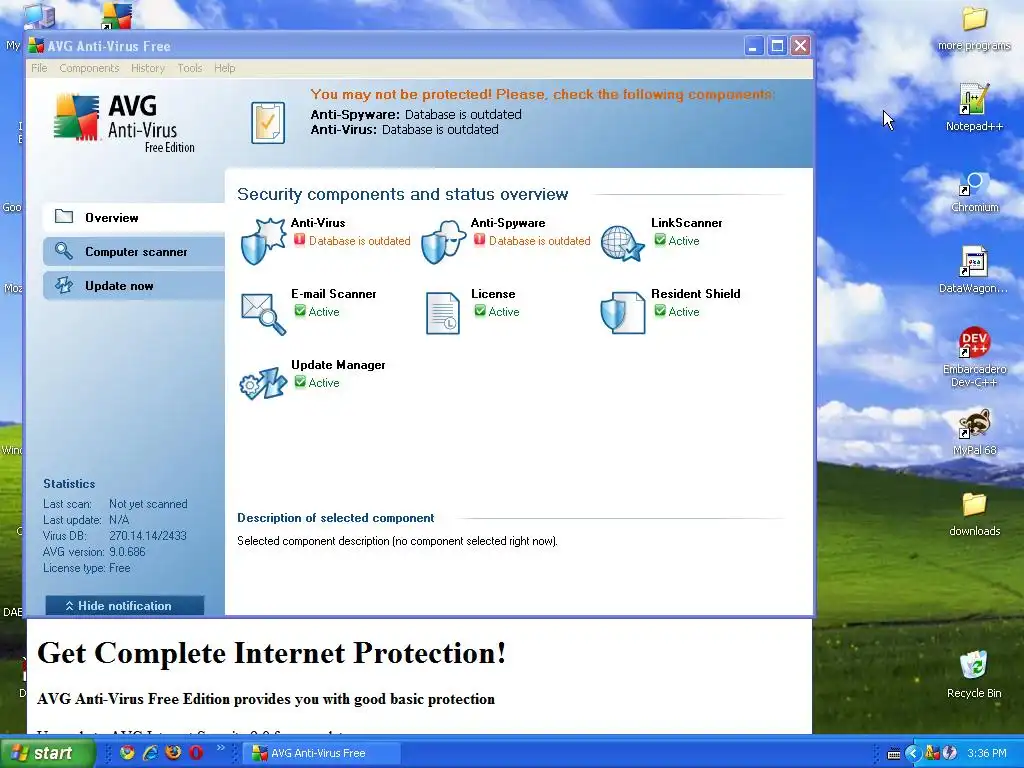Open the History menu
The height and width of the screenshot is (768, 1024).
coord(148,68)
